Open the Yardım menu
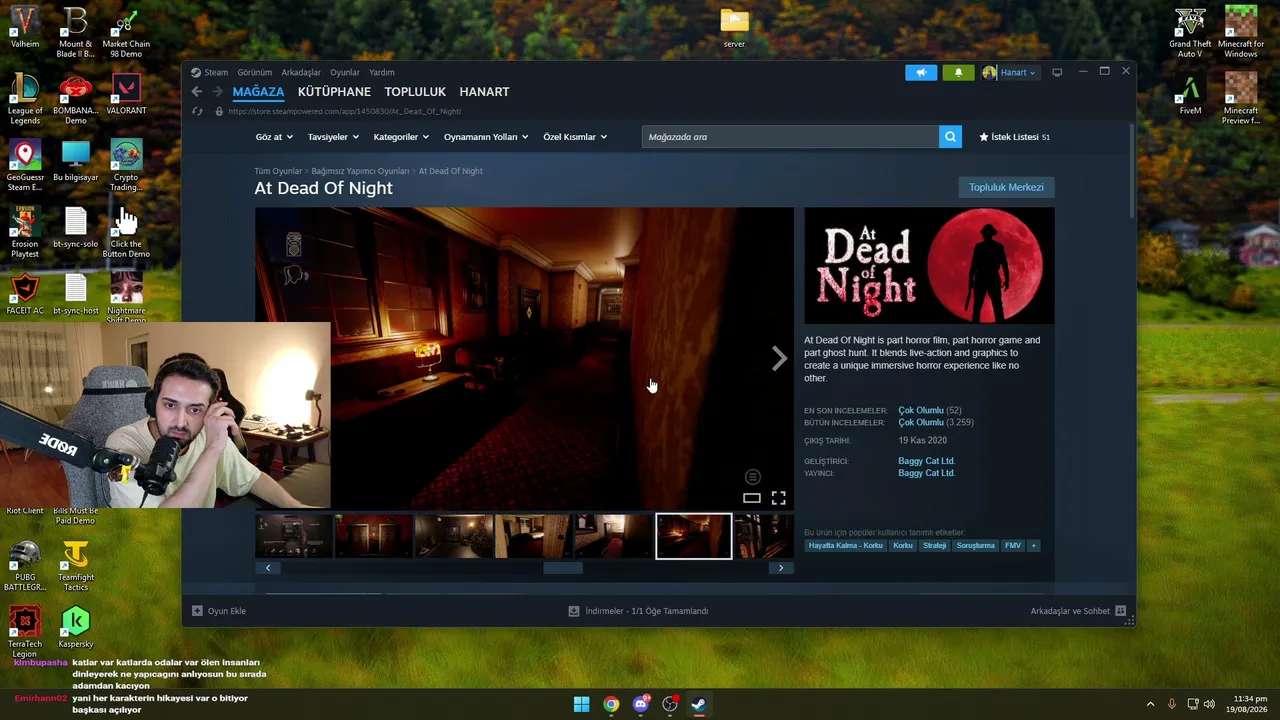This screenshot has width=1280, height=720. click(381, 72)
